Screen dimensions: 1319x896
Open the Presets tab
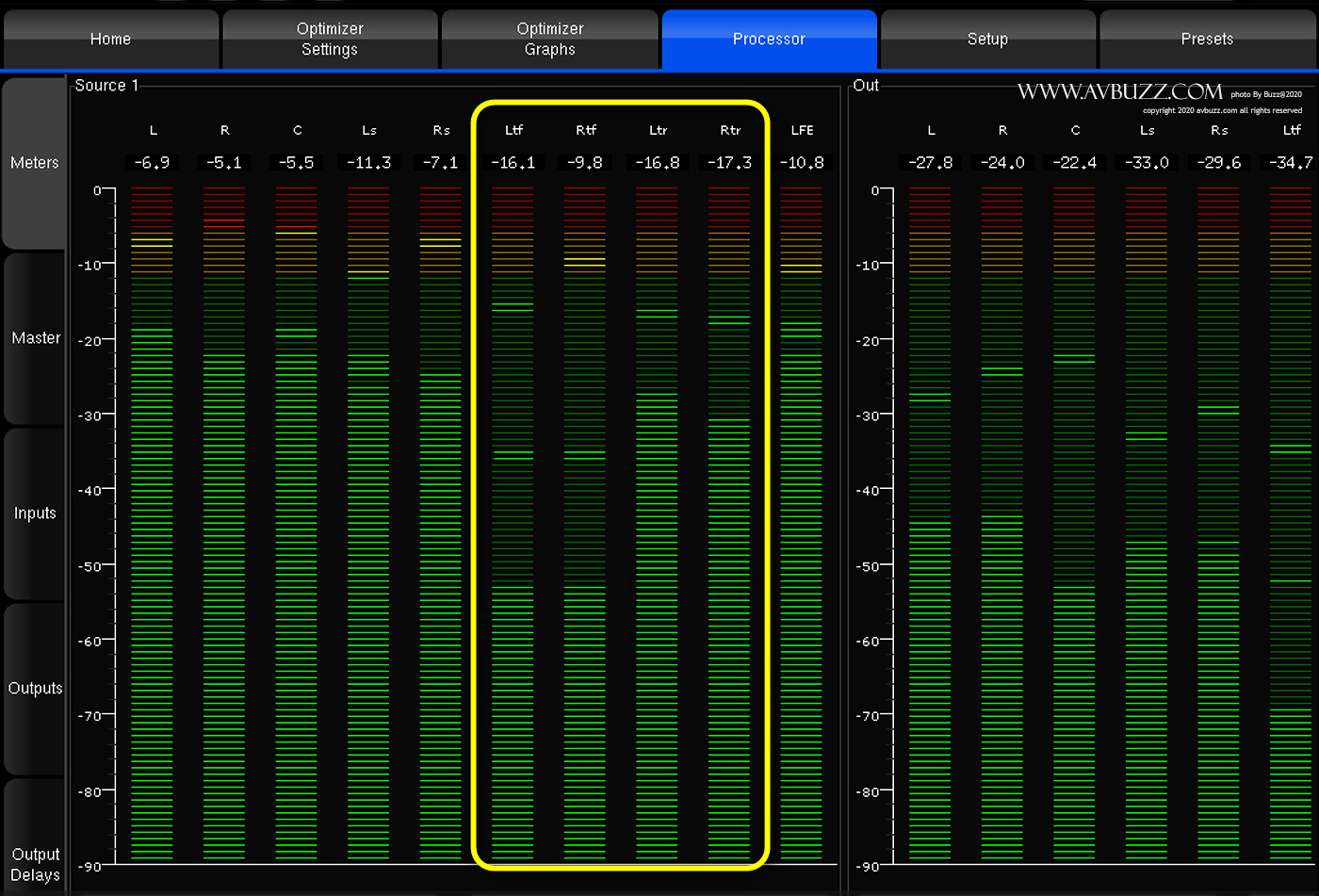1207,40
